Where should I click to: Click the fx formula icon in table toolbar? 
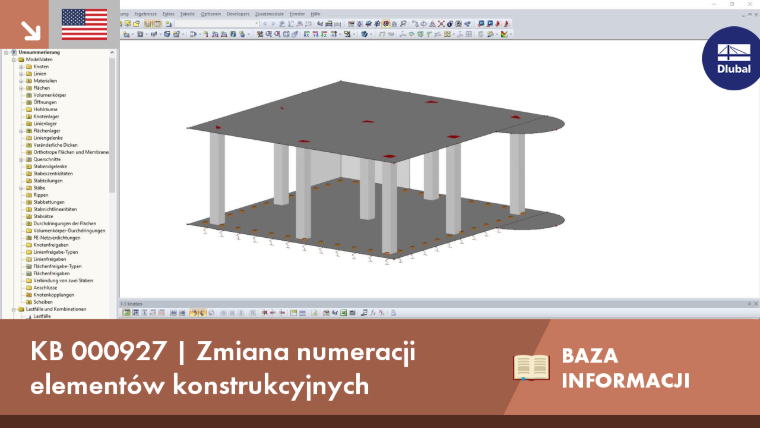tap(373, 313)
